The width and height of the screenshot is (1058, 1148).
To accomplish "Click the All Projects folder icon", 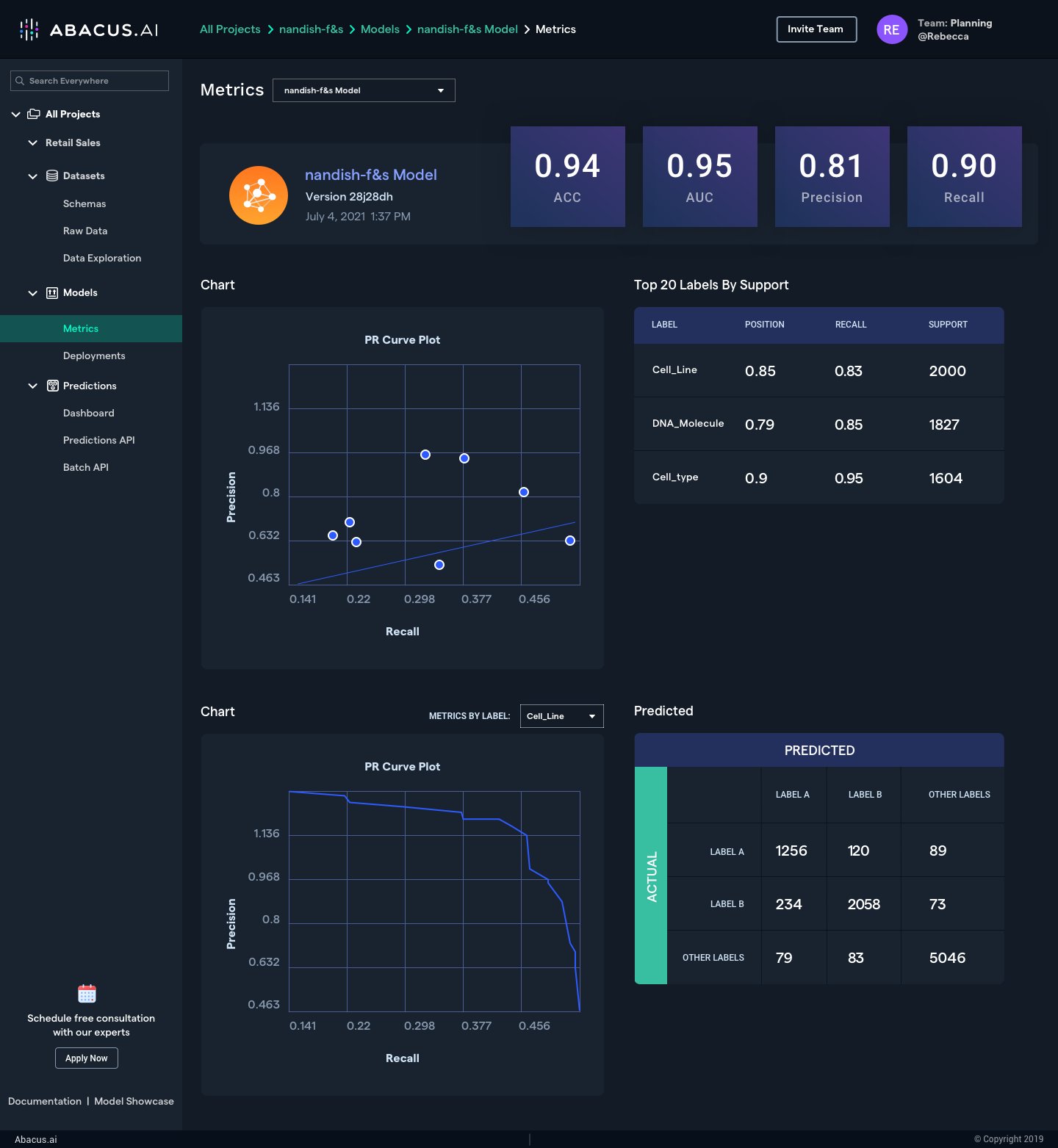I will 34,114.
